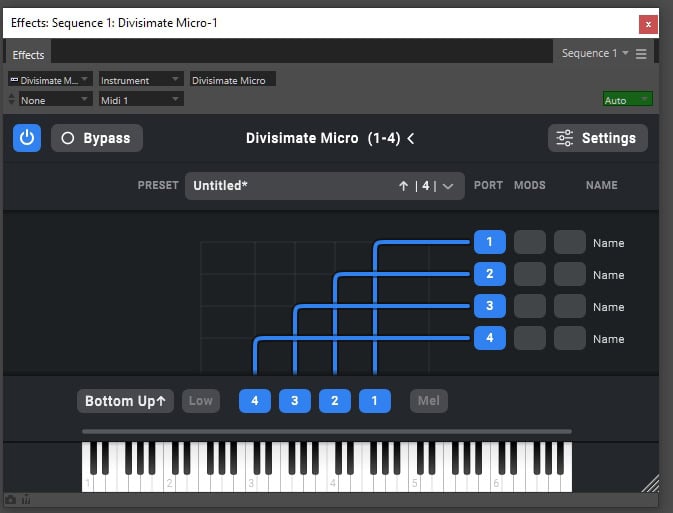The image size is (673, 513).
Task: Select port 2 output button
Action: [490, 273]
